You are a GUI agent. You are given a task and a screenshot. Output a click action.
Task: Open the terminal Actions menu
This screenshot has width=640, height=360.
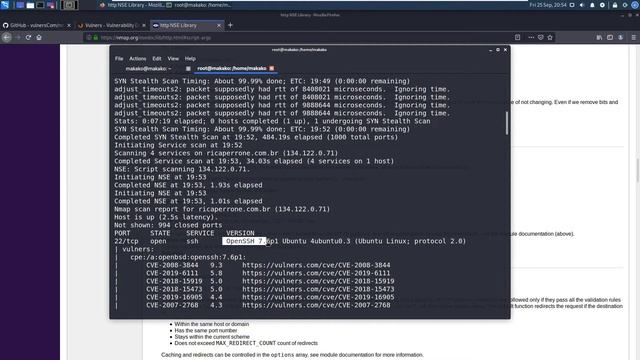coord(138,59)
